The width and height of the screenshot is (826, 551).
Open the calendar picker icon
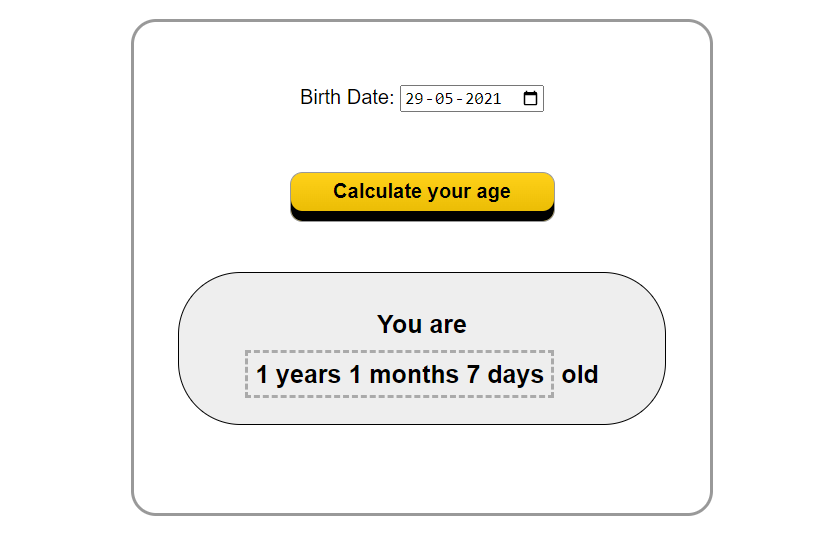tap(531, 98)
